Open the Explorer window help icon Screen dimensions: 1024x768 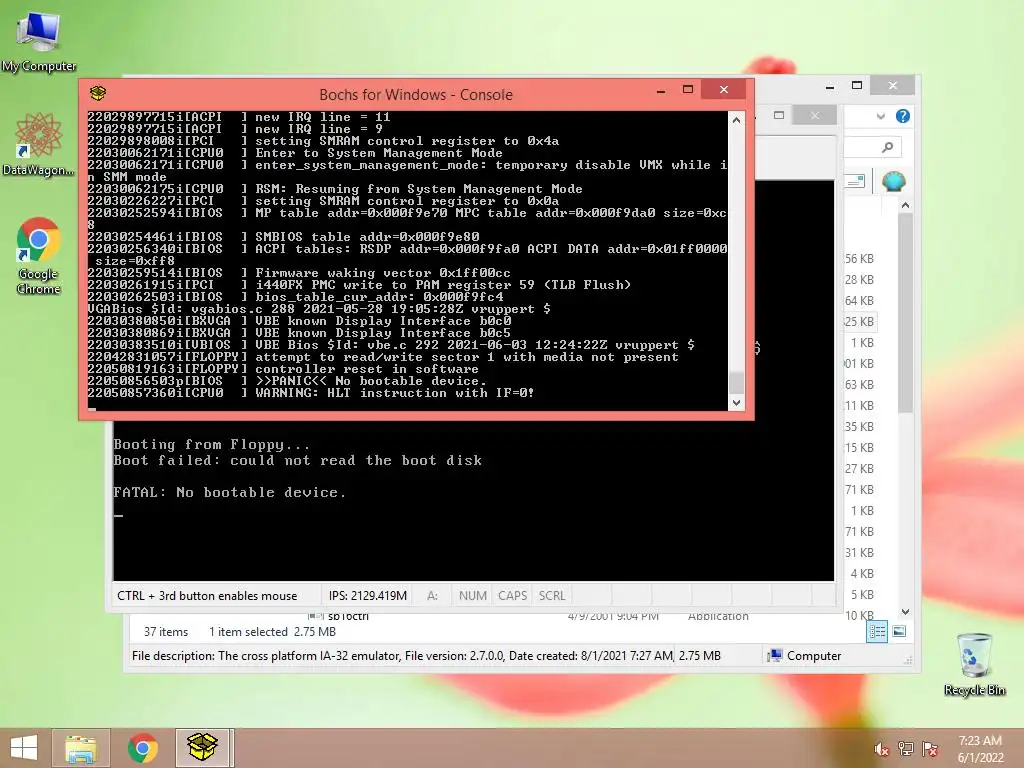[903, 116]
